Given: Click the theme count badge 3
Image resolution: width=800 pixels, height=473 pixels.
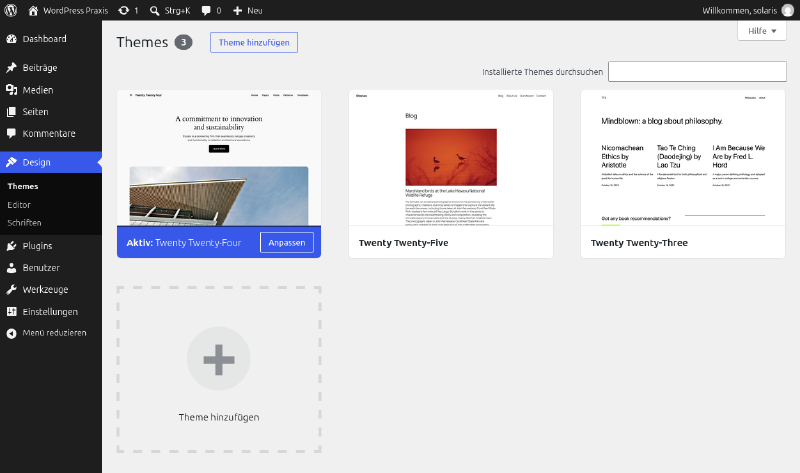Looking at the screenshot, I should [183, 42].
